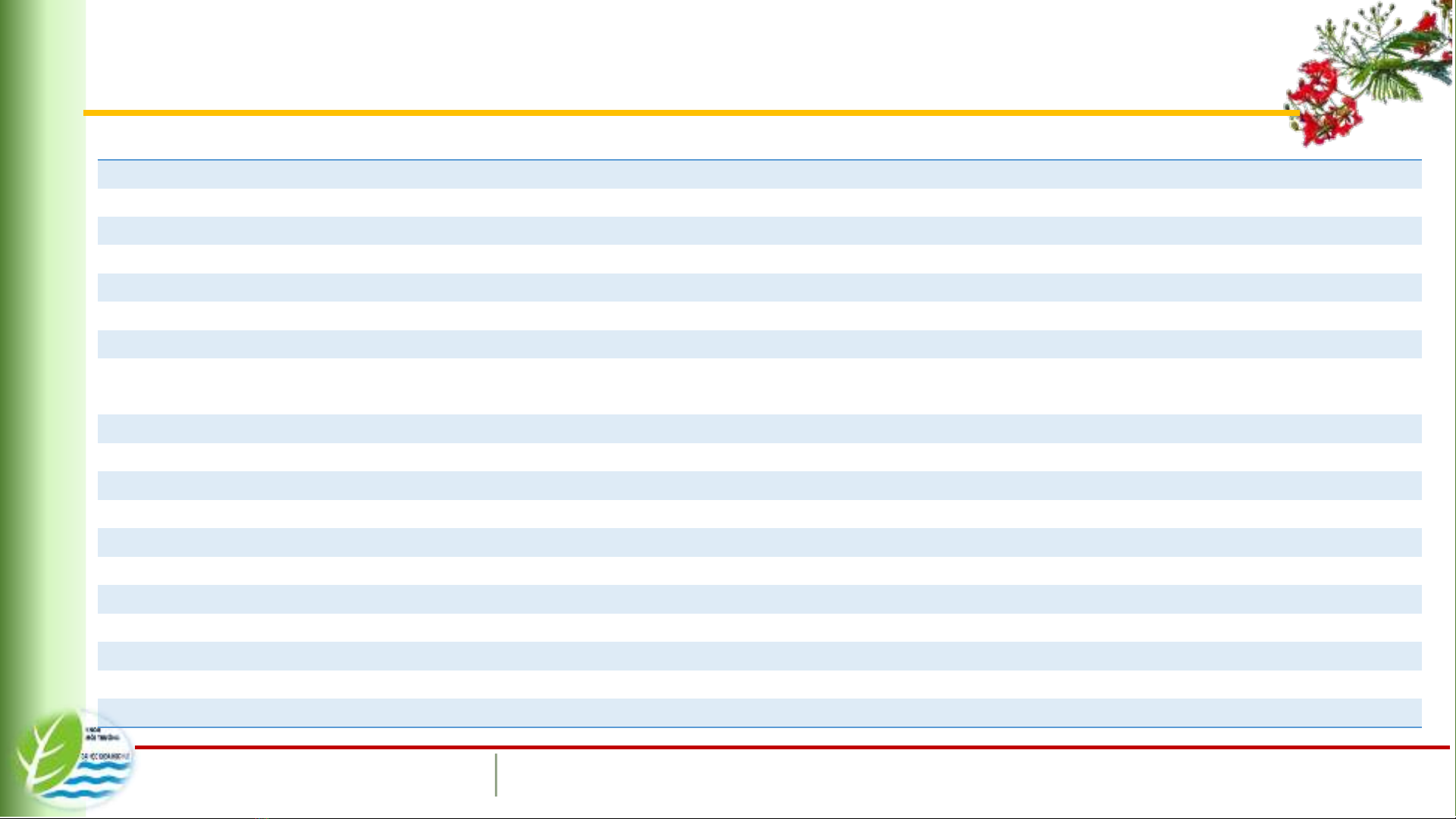Click the second shaded row from the table top
1456x819 pixels.
[758, 231]
